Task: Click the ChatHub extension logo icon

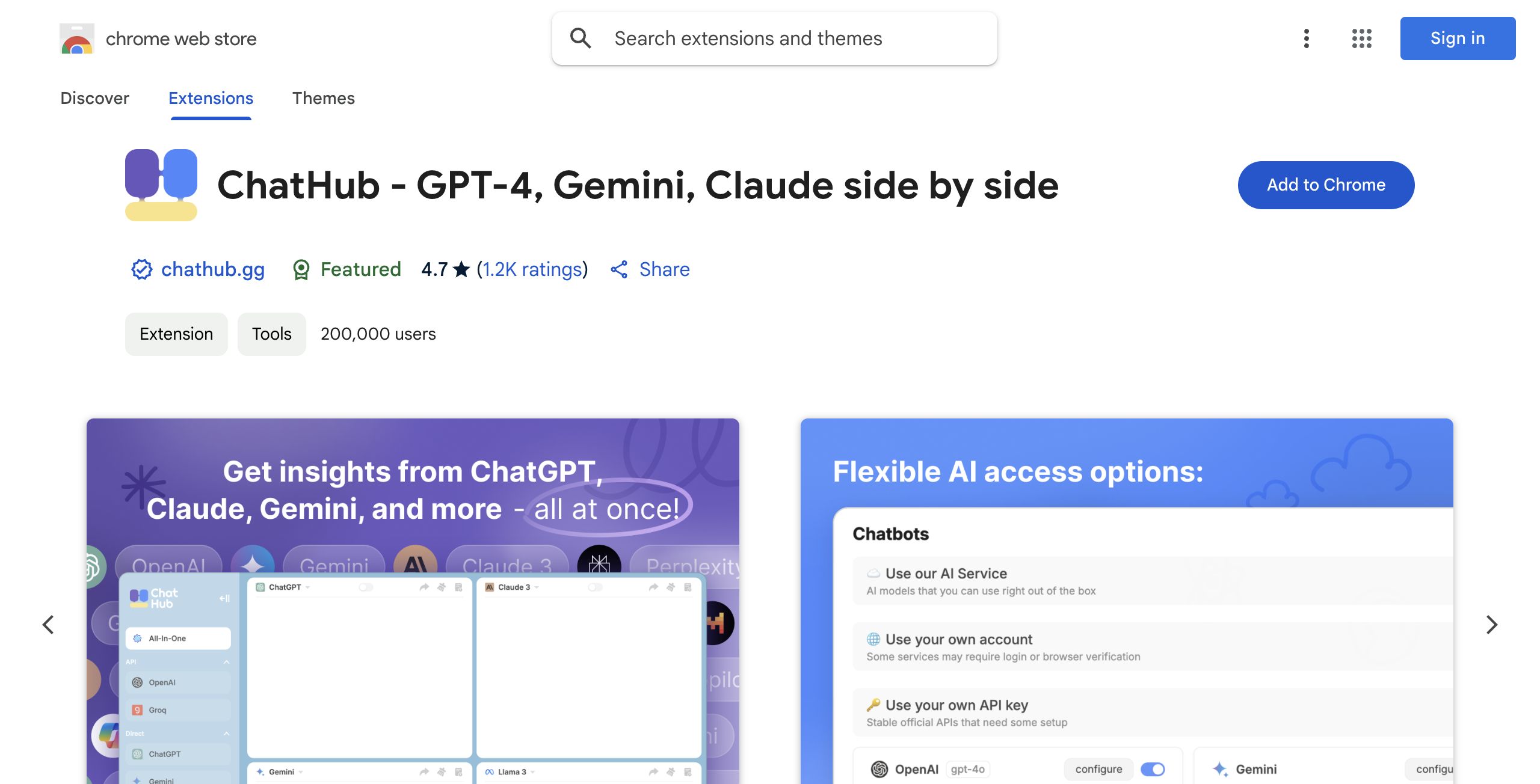Action: tap(161, 185)
